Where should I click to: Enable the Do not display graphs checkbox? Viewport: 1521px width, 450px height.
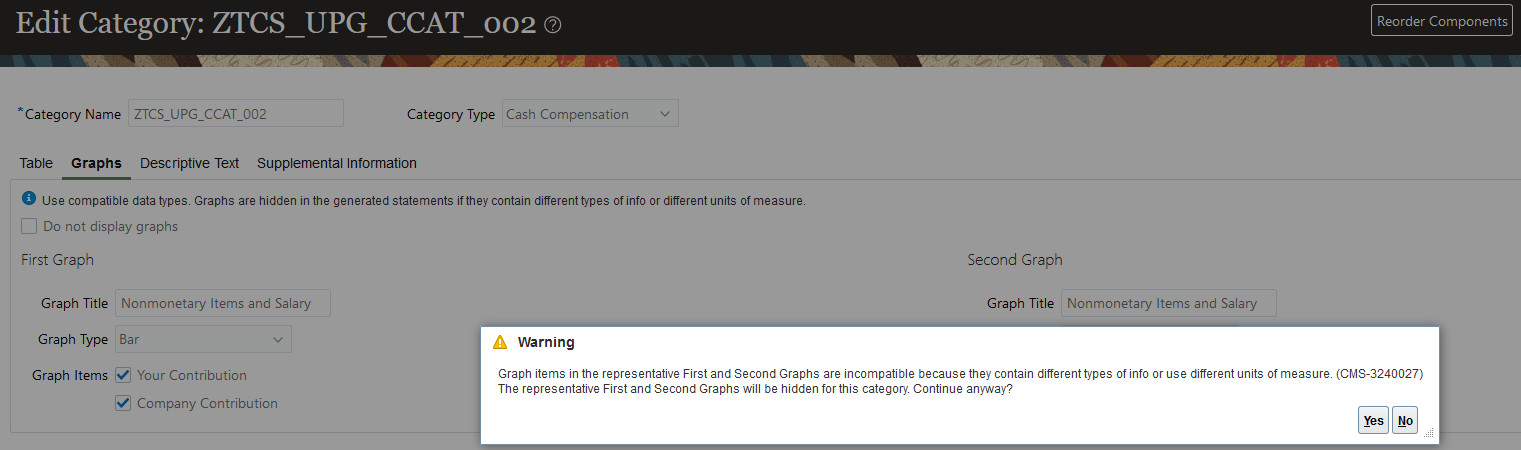click(29, 226)
